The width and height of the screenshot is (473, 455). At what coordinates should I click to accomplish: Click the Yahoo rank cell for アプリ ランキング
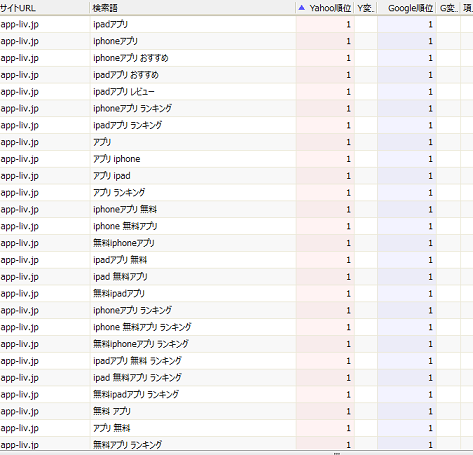tap(325, 193)
